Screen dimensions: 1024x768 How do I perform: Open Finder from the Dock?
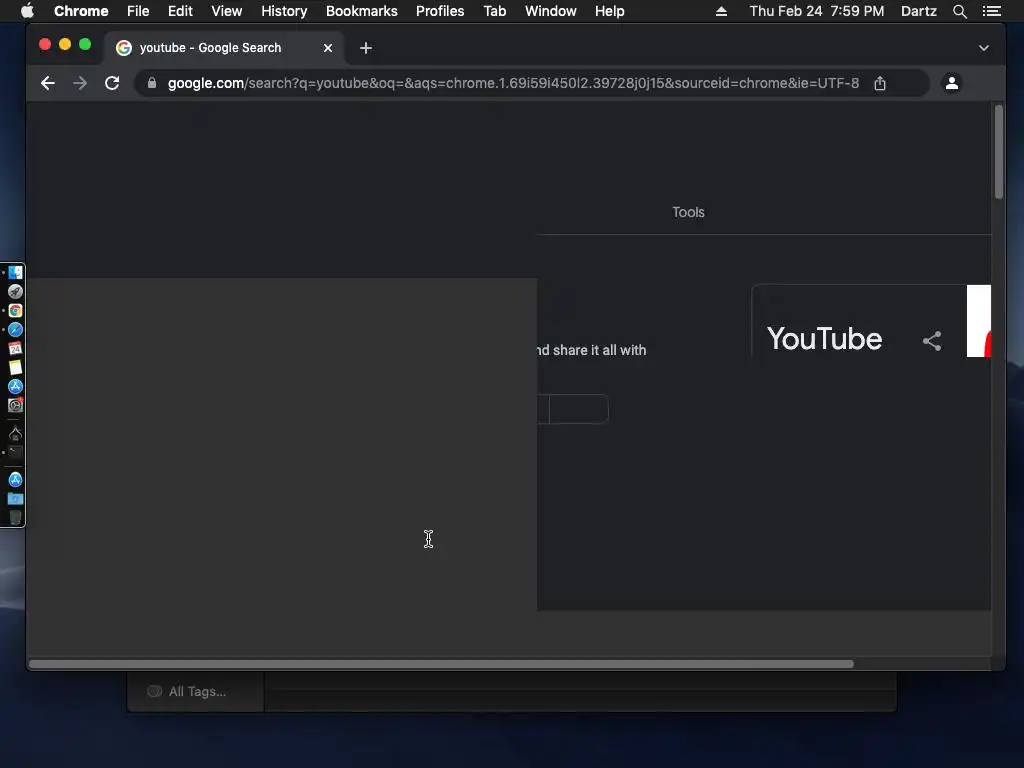[15, 272]
